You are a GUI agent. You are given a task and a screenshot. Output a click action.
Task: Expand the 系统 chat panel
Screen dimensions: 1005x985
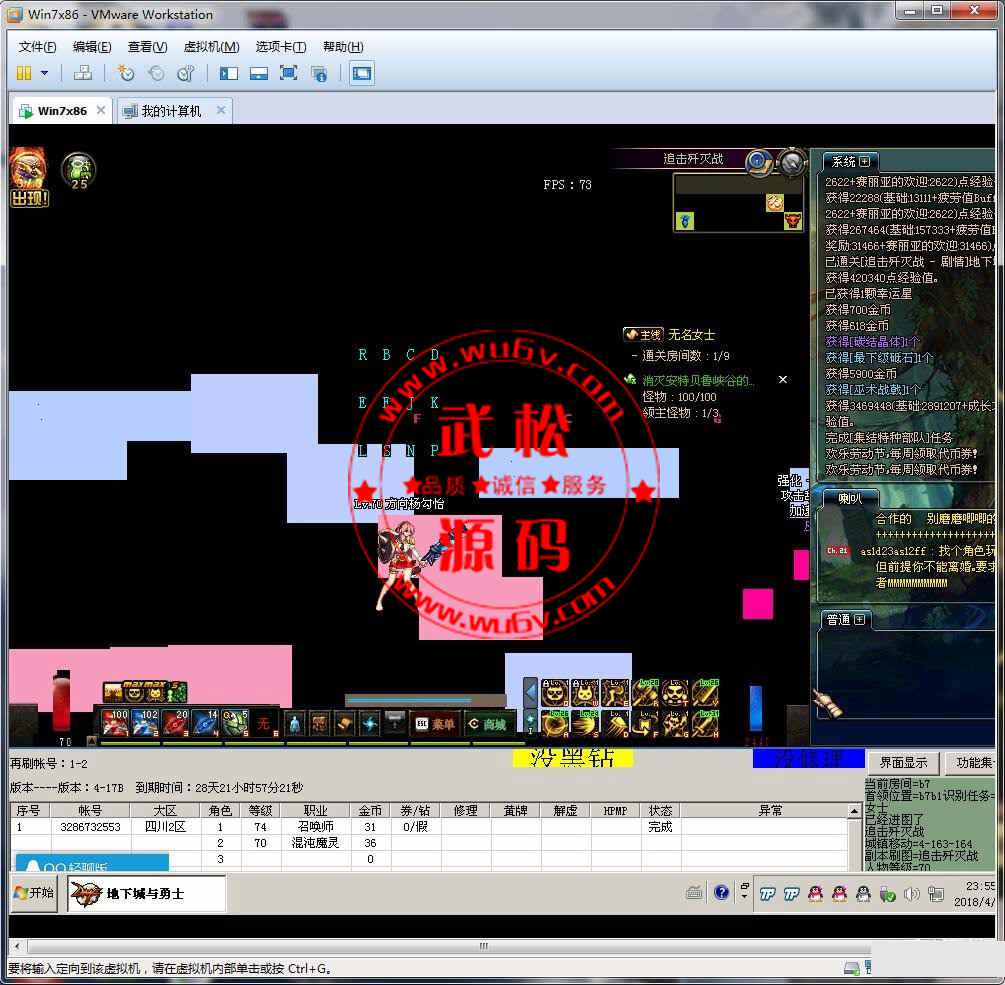point(865,161)
